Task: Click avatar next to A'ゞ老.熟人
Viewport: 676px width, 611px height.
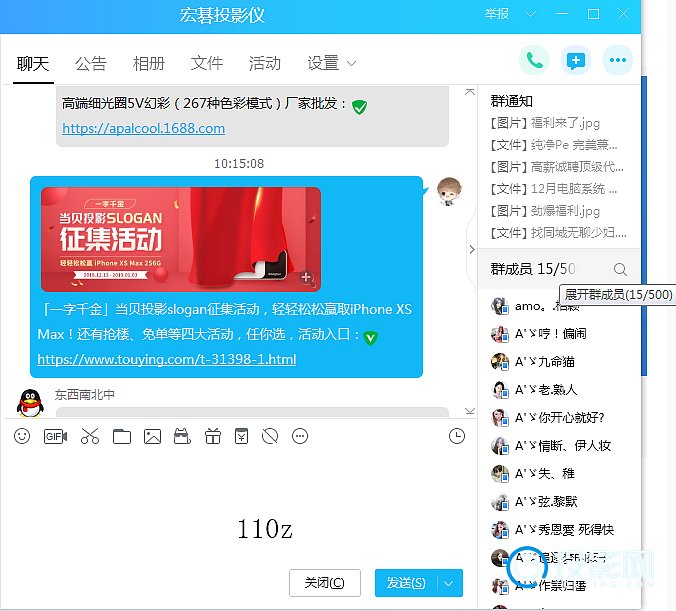Action: click(x=500, y=390)
